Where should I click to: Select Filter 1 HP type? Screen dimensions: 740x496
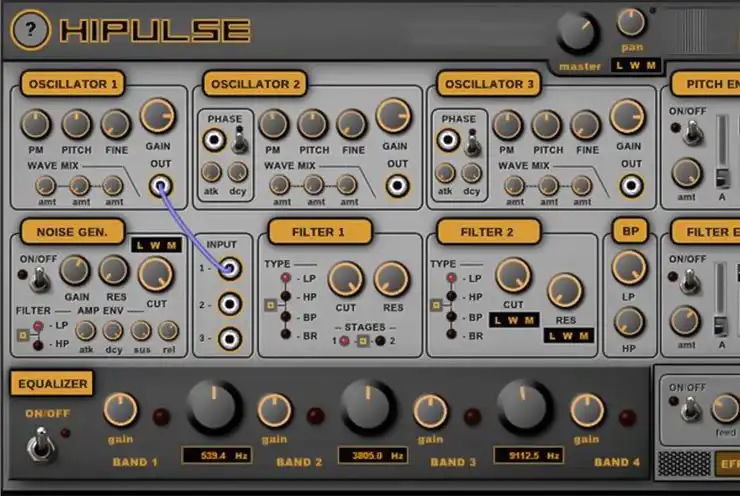[x=286, y=296]
